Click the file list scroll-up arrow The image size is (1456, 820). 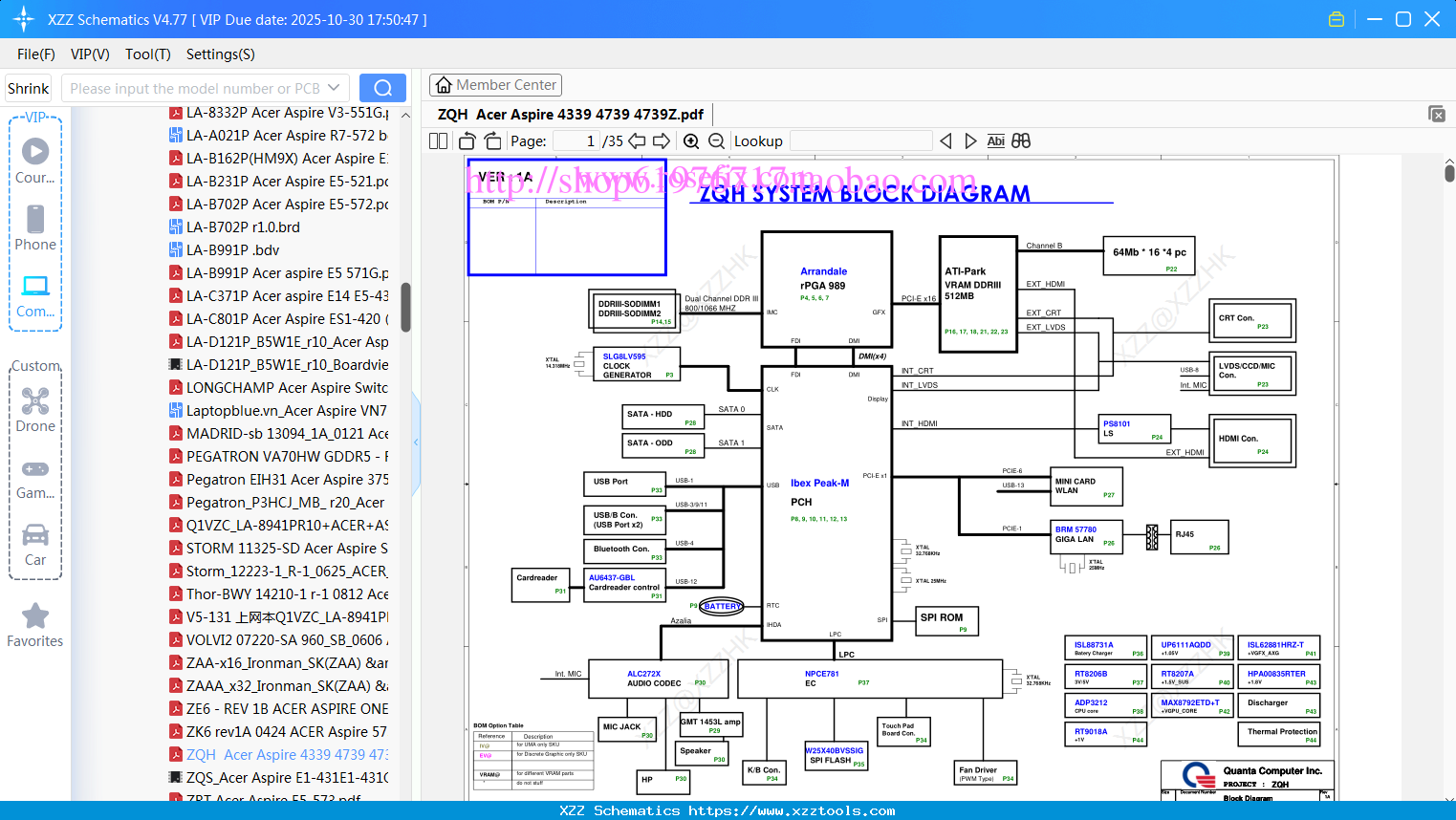point(405,115)
